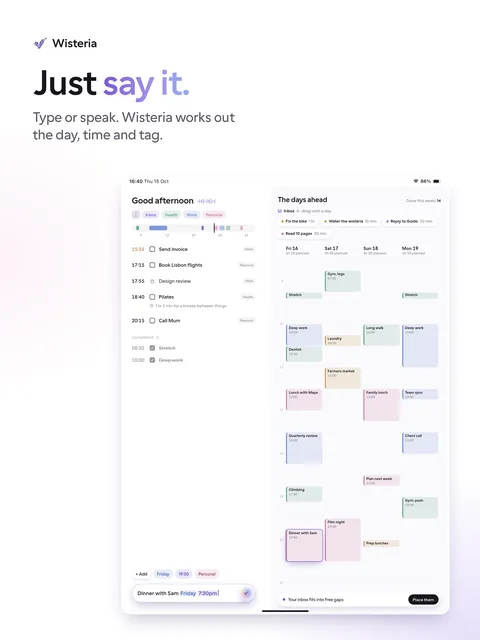Uncheck the completed Deep work task
The image size is (480, 640).
click(152, 360)
